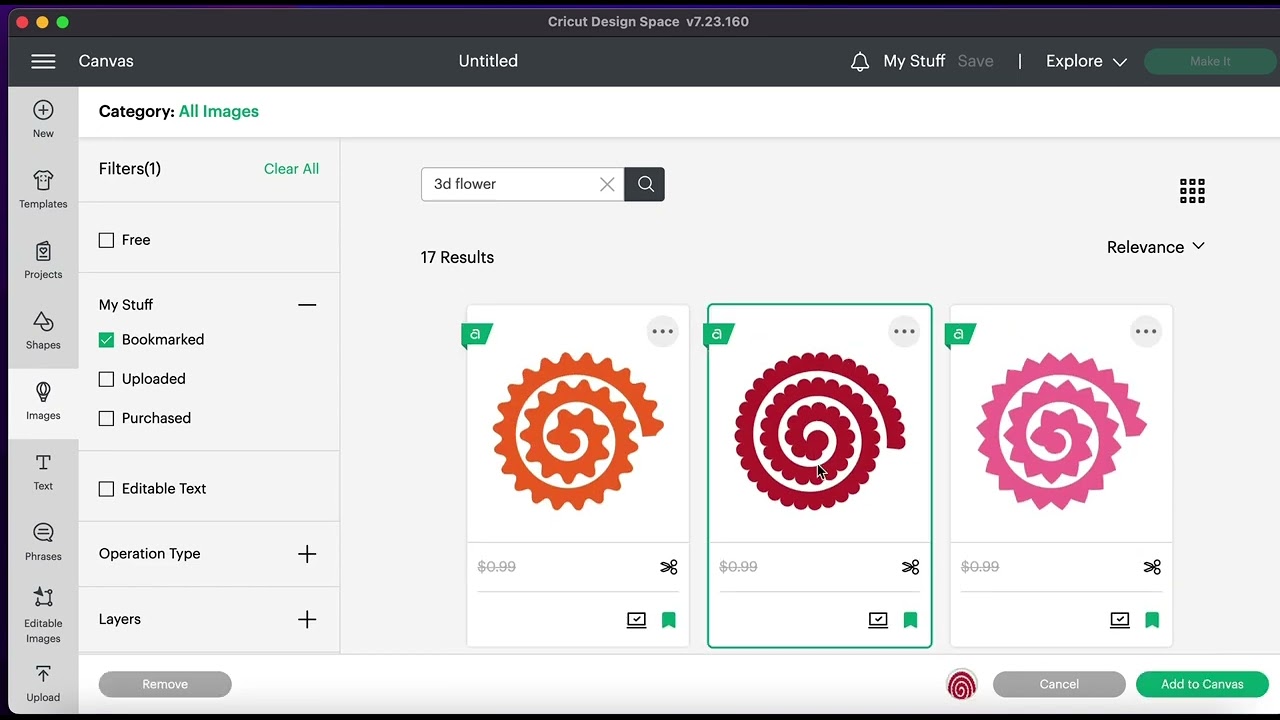Uncheck the Bookmarked filter
Screen dimensions: 1280x720
(x=107, y=340)
